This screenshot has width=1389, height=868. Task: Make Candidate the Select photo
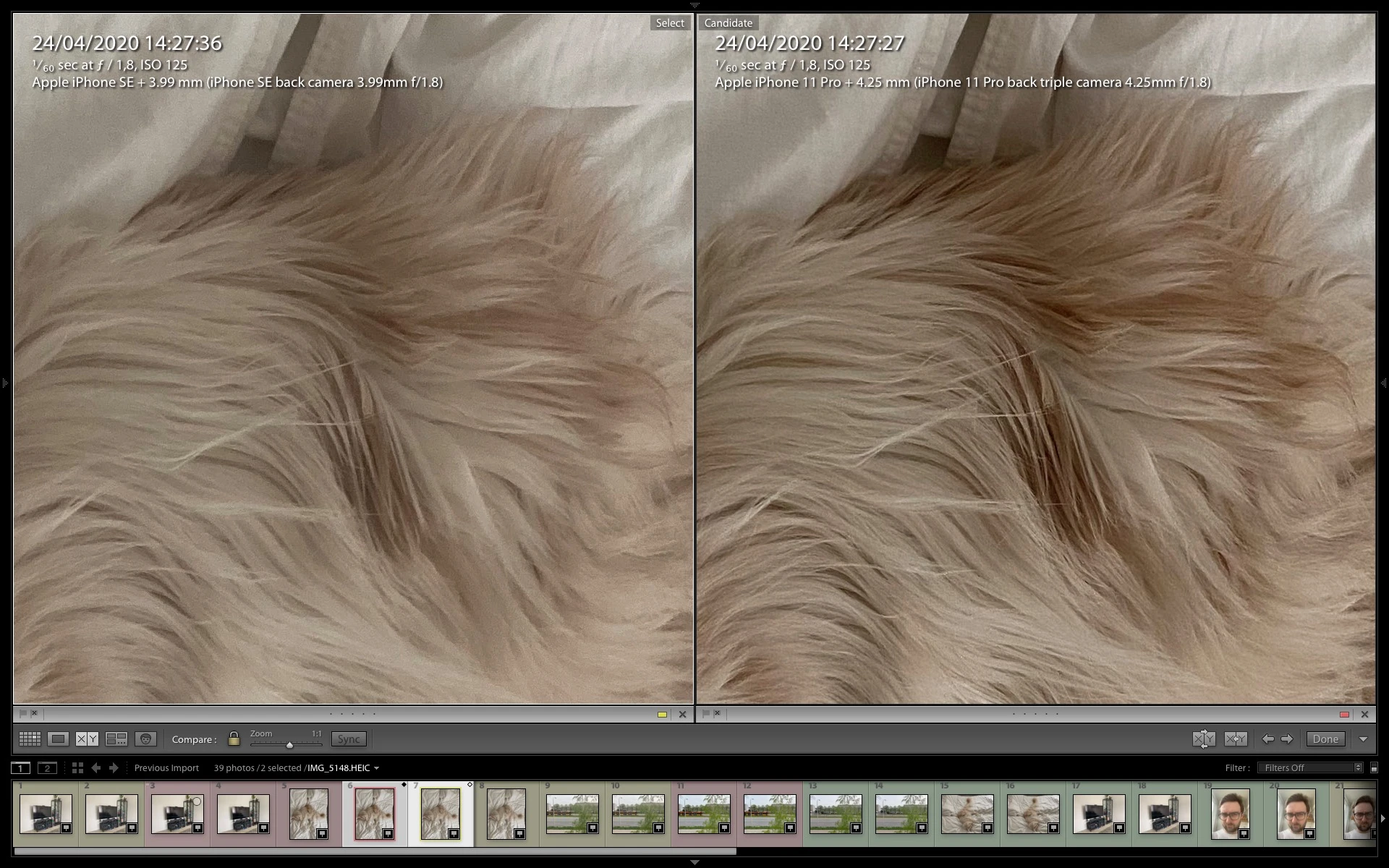[1236, 739]
